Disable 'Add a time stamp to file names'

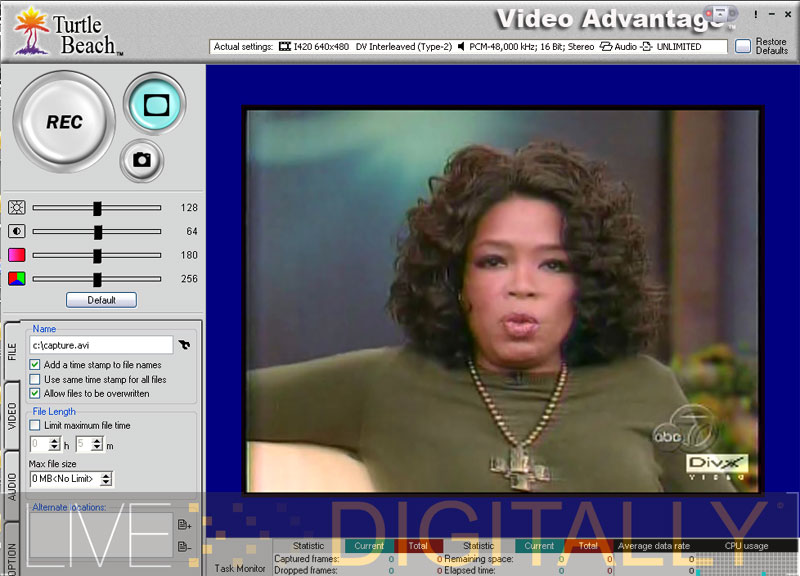(36, 365)
